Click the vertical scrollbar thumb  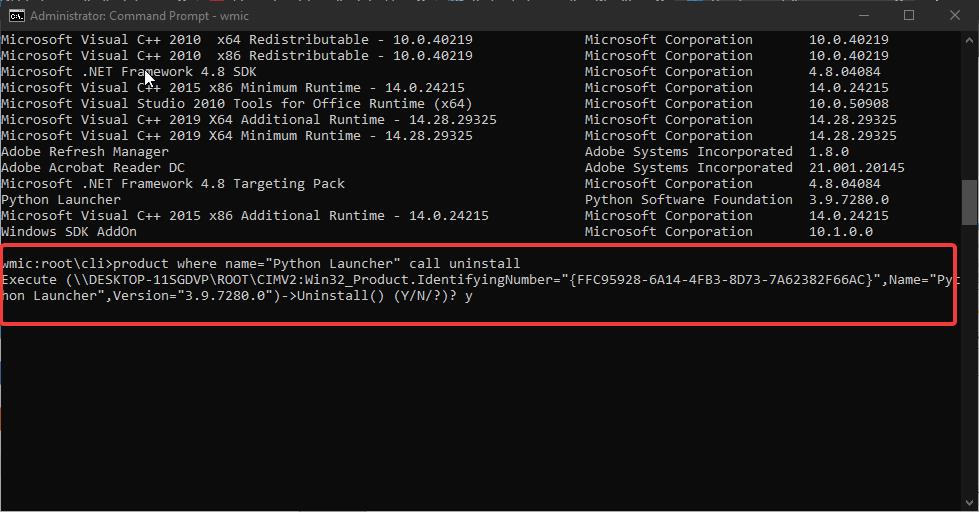tap(970, 202)
